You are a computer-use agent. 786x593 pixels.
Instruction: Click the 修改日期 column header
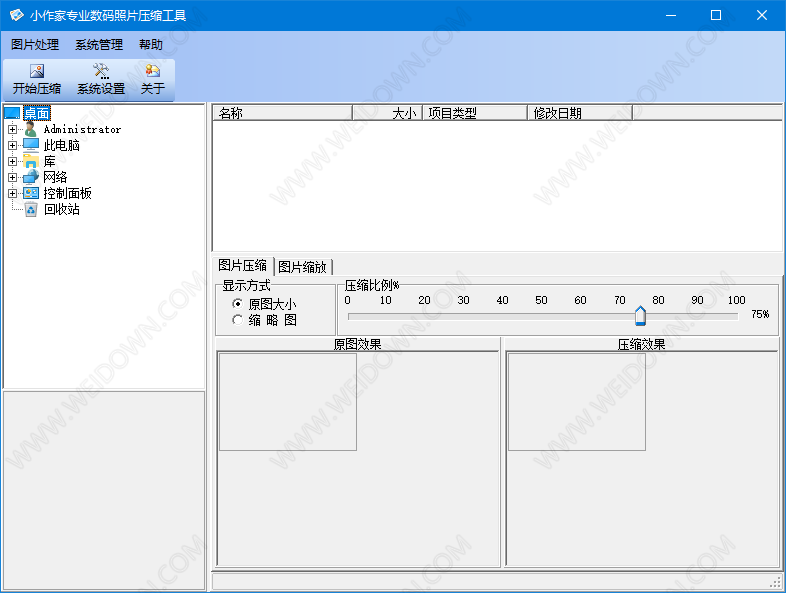coord(579,113)
